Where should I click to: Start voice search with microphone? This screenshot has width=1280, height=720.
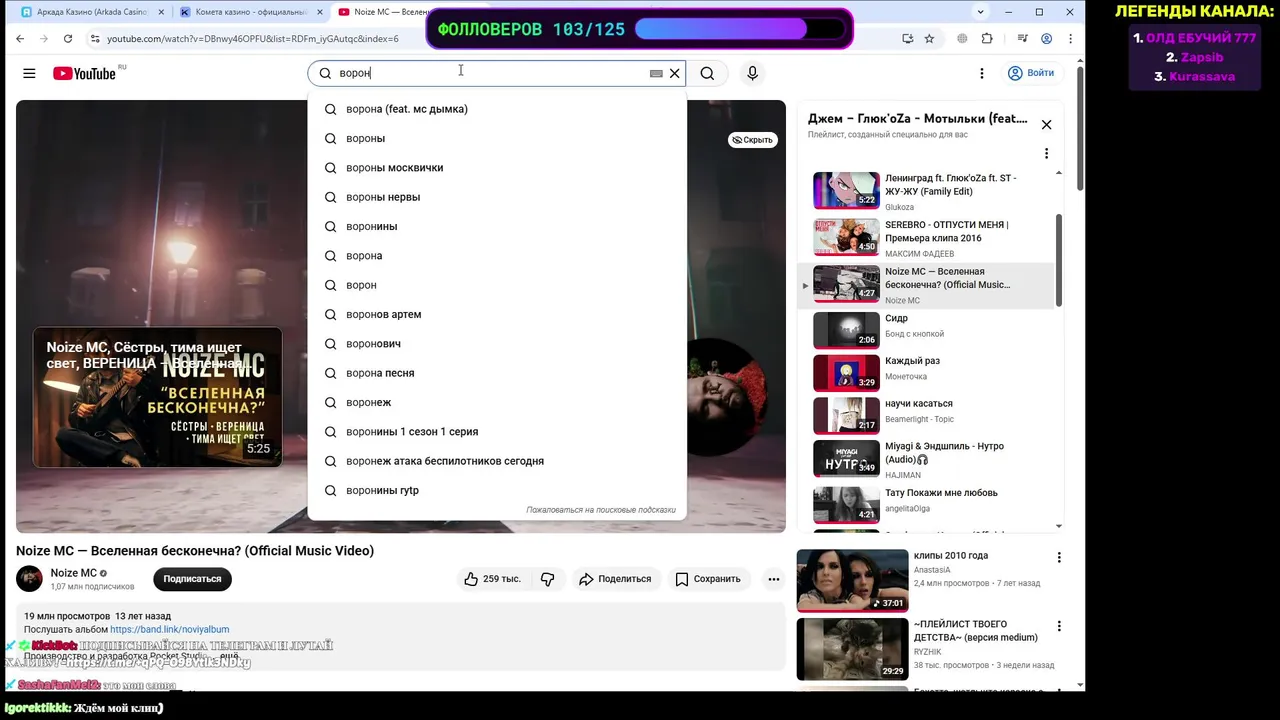coord(753,73)
